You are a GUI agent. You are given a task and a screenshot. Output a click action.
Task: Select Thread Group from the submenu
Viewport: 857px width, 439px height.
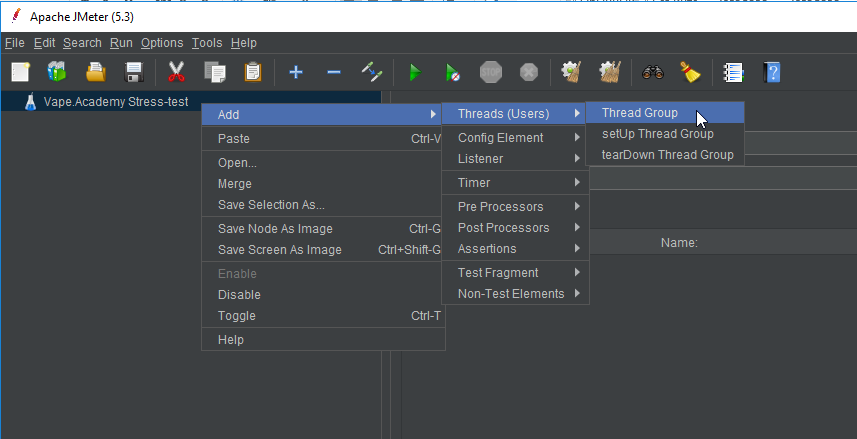640,113
